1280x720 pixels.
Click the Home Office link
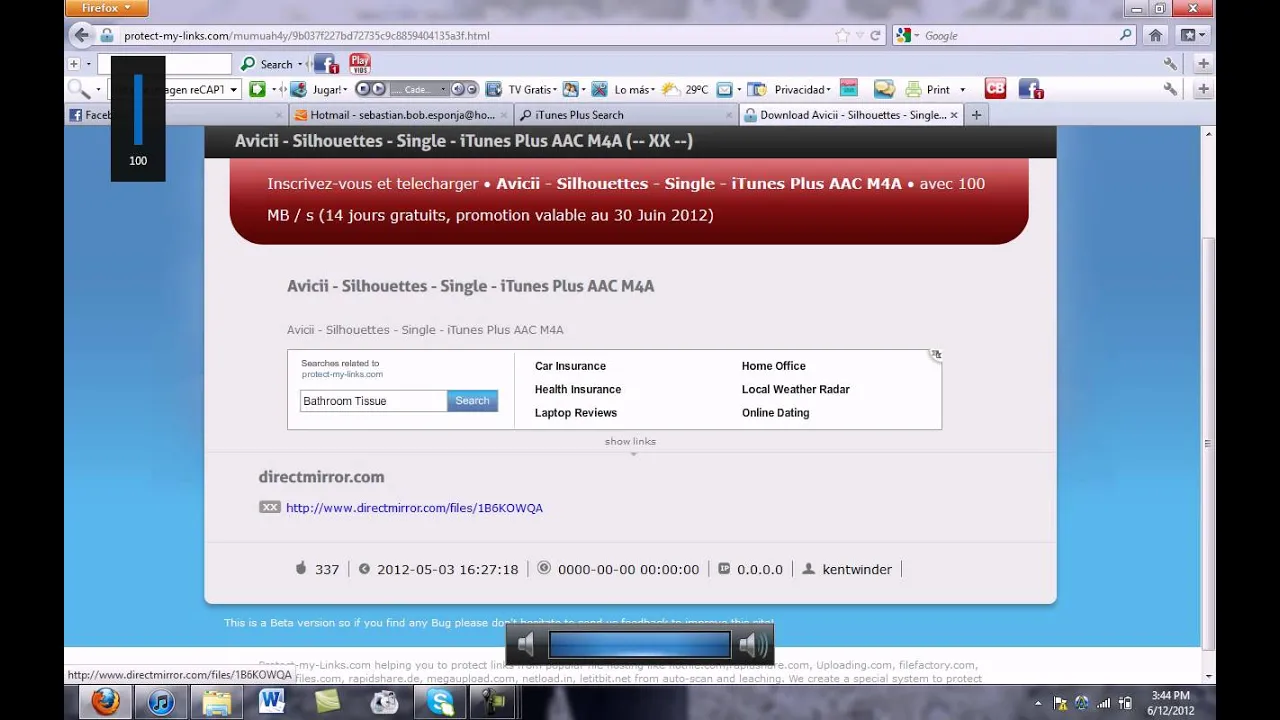[x=774, y=366]
